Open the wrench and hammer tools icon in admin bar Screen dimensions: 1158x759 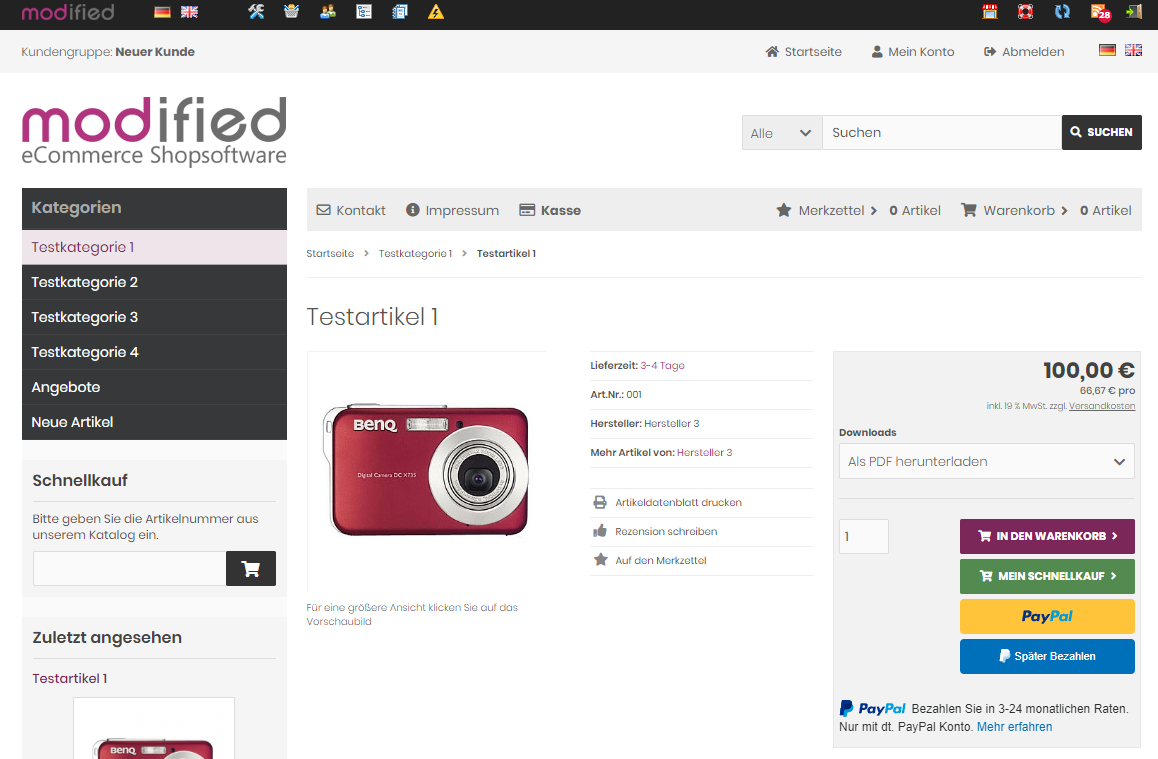(x=256, y=12)
